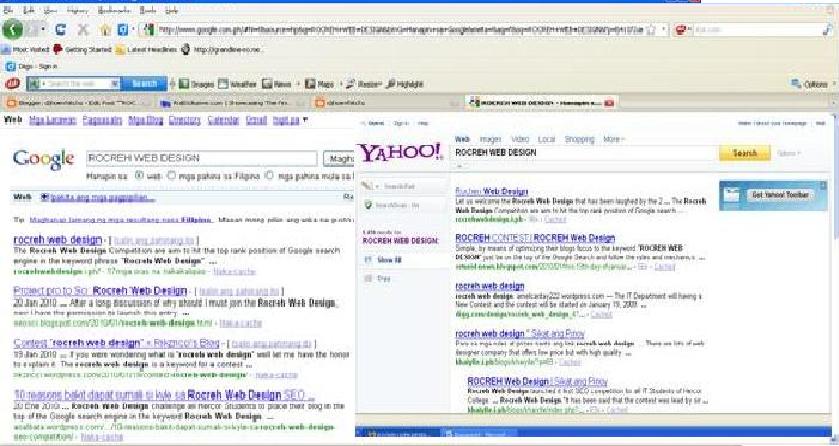Click the Mga Larawan link in Google
This screenshot has width=839, height=446.
tap(52, 120)
